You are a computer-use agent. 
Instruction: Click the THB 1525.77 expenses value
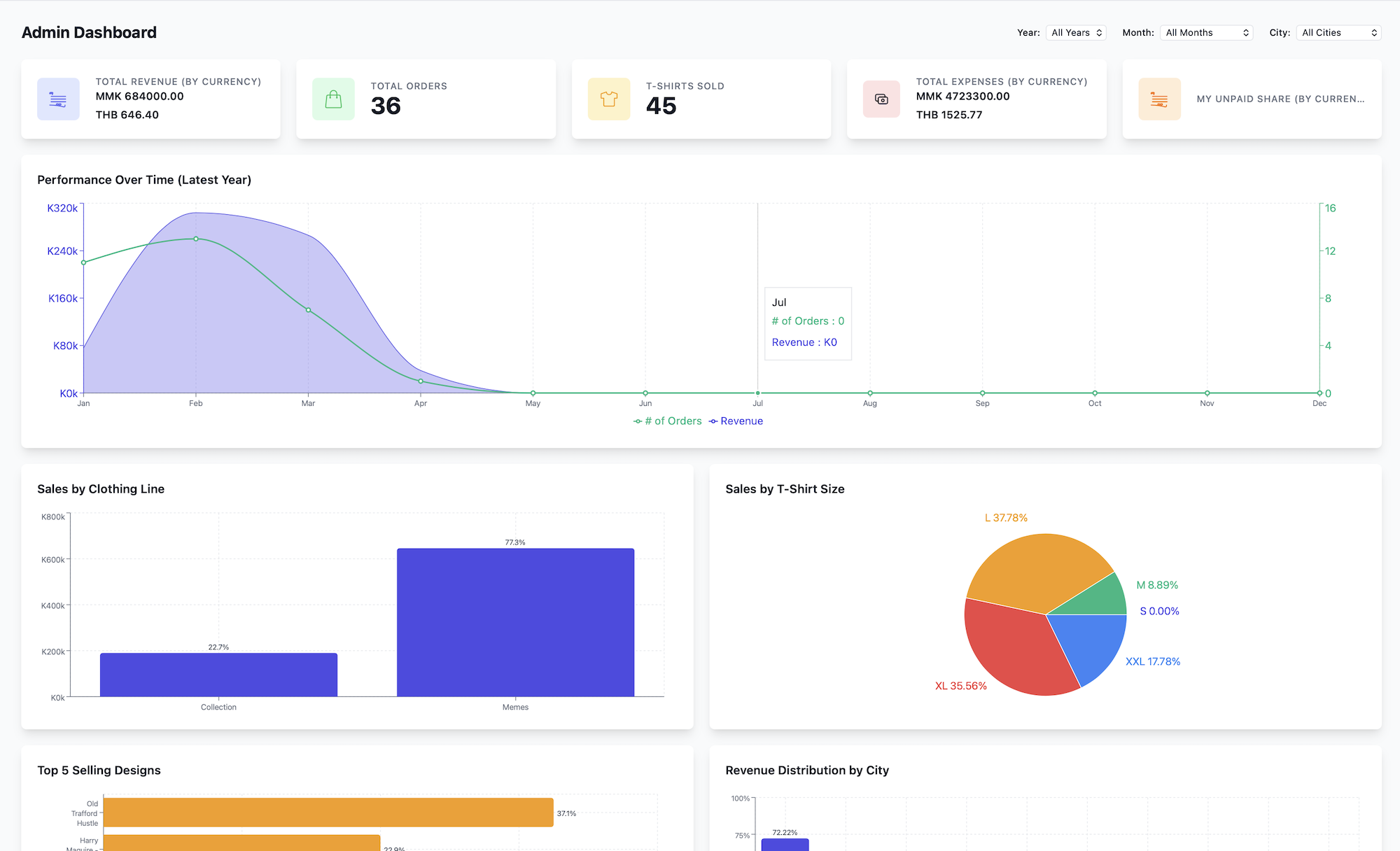(949, 115)
